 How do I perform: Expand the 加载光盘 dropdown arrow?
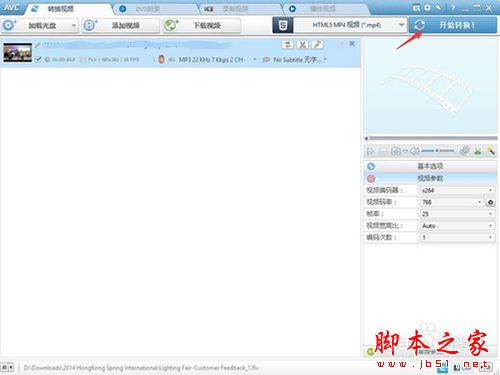click(74, 25)
